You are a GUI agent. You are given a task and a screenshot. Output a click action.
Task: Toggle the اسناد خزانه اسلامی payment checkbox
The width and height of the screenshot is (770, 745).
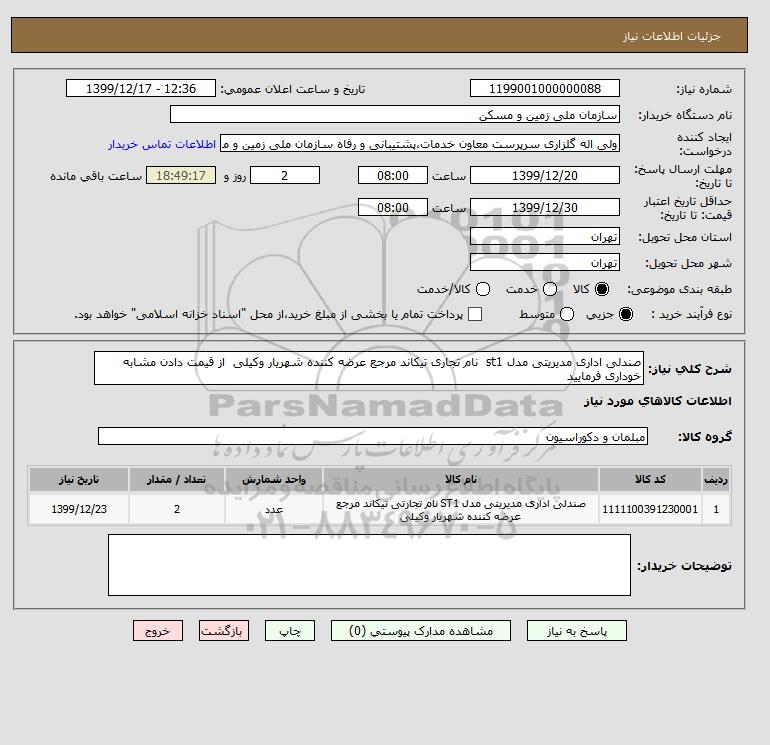point(475,314)
